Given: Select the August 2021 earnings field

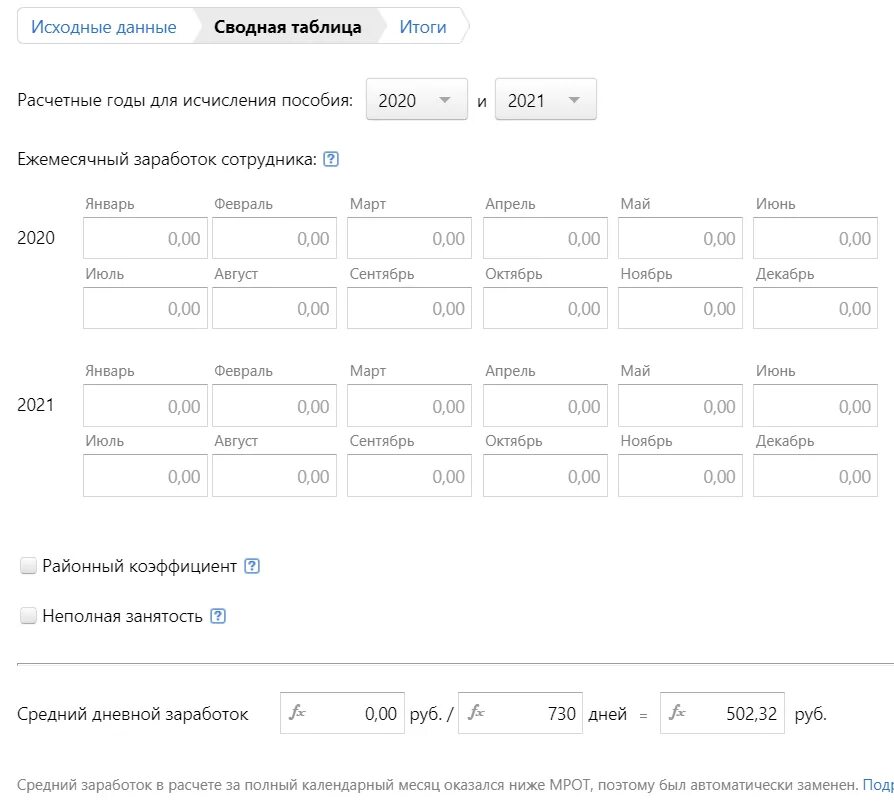Looking at the screenshot, I should coord(274,477).
